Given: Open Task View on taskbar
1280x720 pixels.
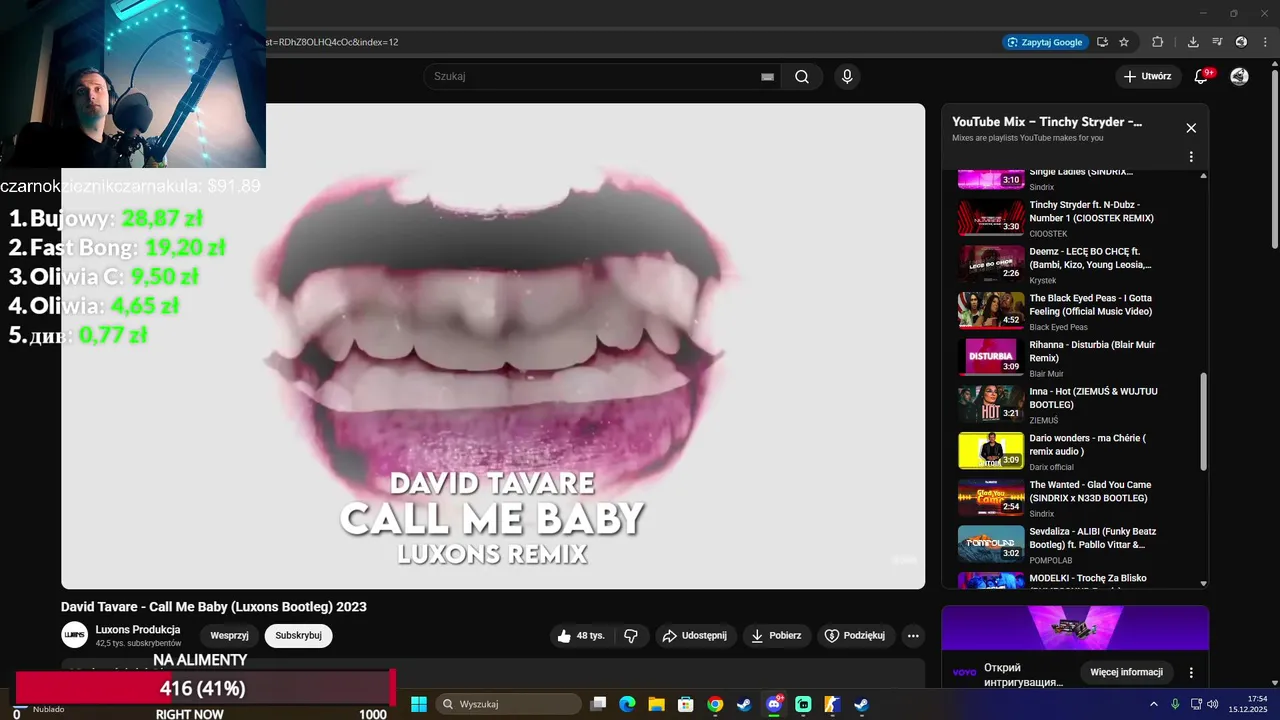Looking at the screenshot, I should pos(598,704).
